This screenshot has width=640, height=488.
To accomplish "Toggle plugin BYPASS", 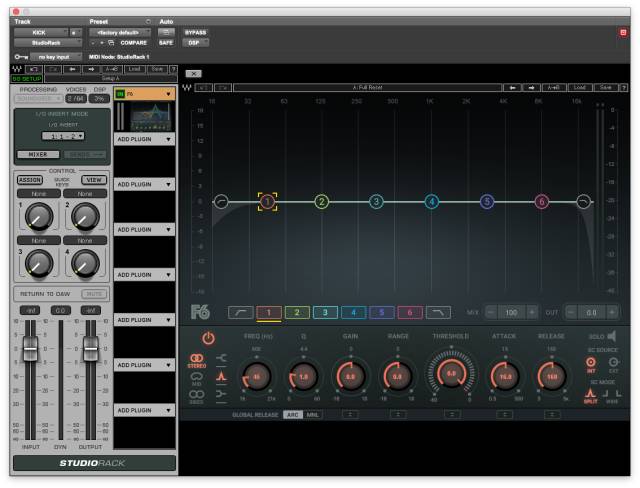I will [196, 32].
